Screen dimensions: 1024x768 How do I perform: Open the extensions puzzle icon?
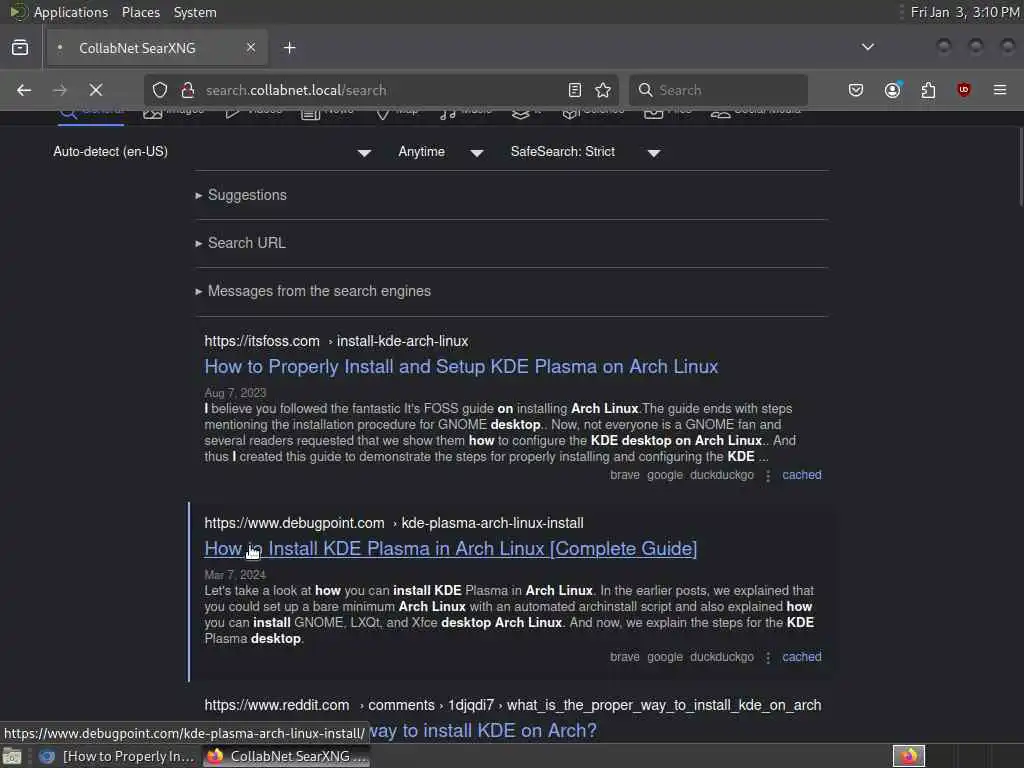tap(928, 90)
